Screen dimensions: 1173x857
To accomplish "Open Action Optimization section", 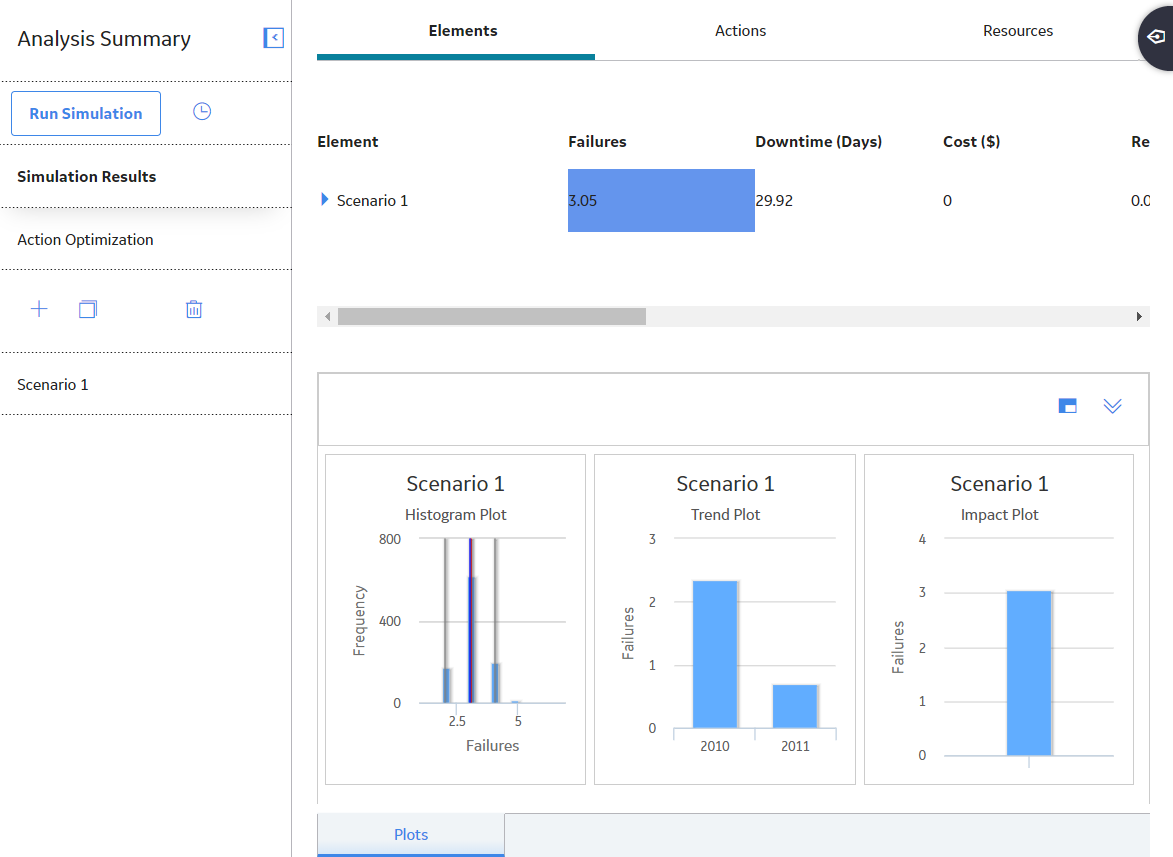I will [x=146, y=239].
